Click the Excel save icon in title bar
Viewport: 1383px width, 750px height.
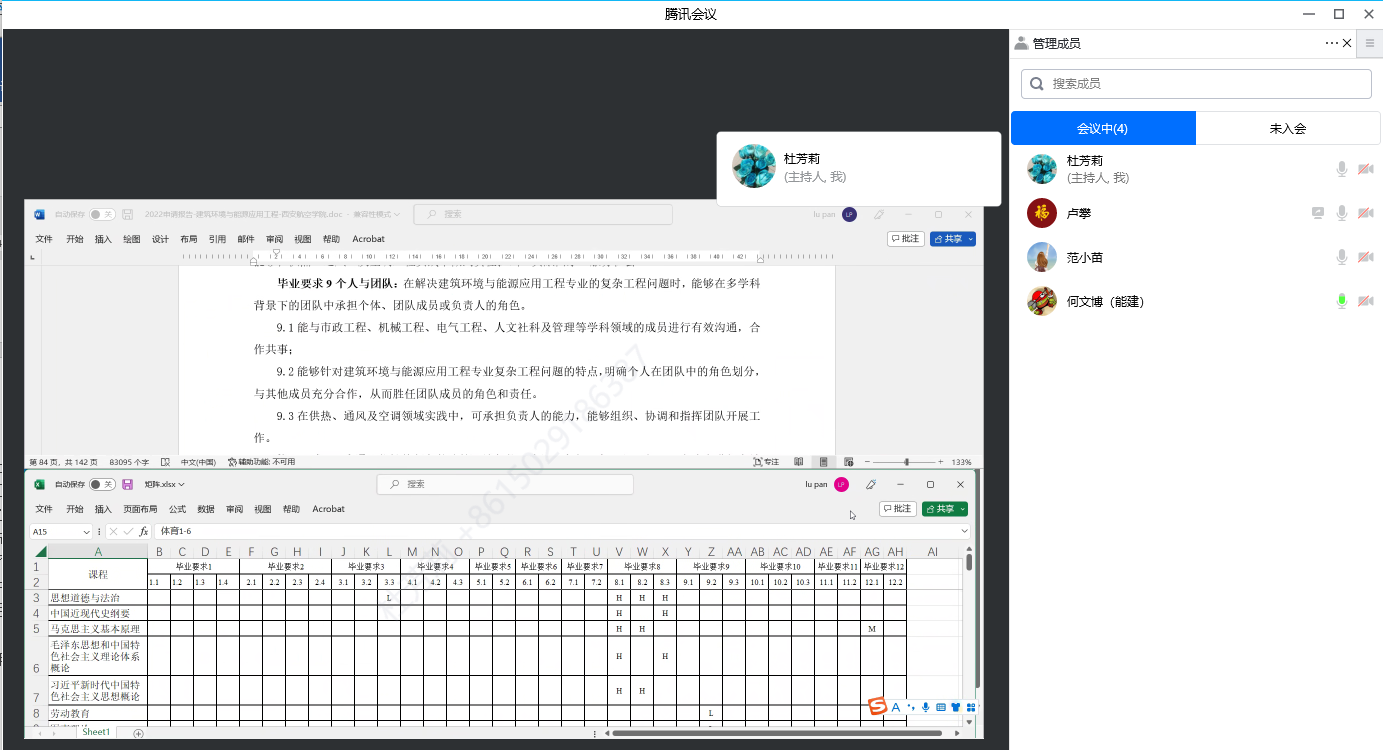(x=127, y=485)
